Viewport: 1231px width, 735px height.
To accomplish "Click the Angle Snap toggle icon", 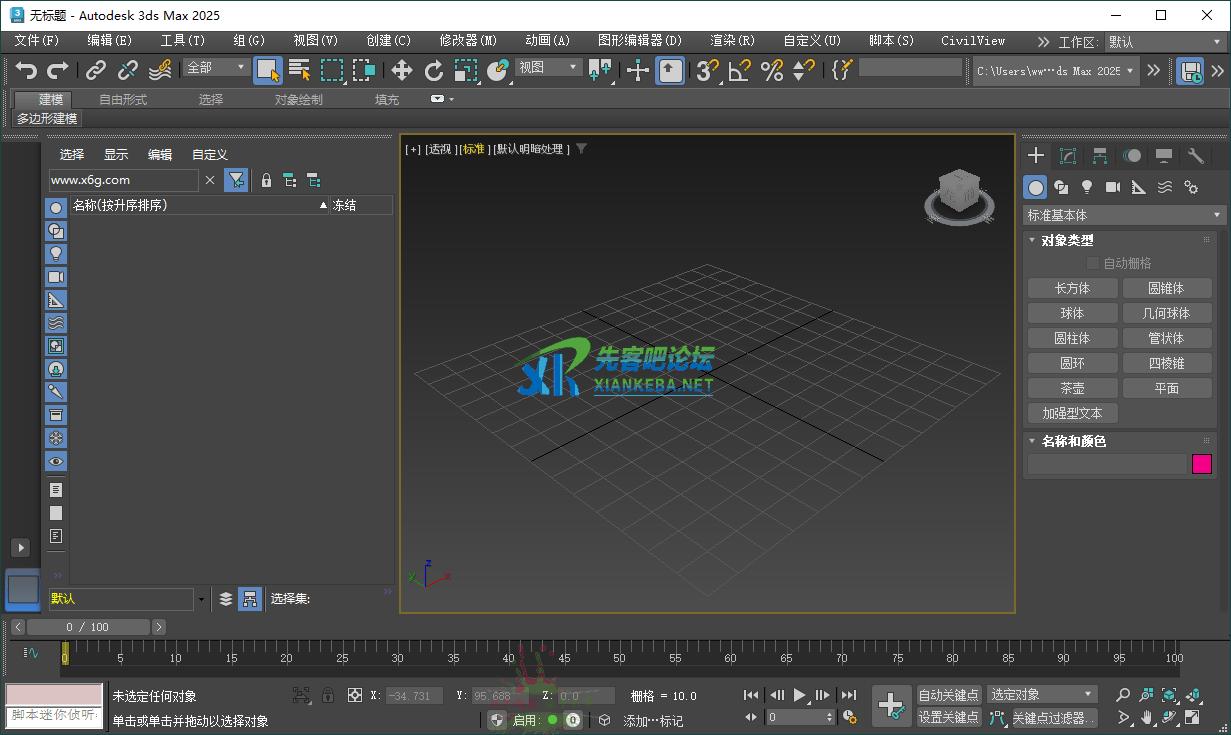I will [x=739, y=70].
